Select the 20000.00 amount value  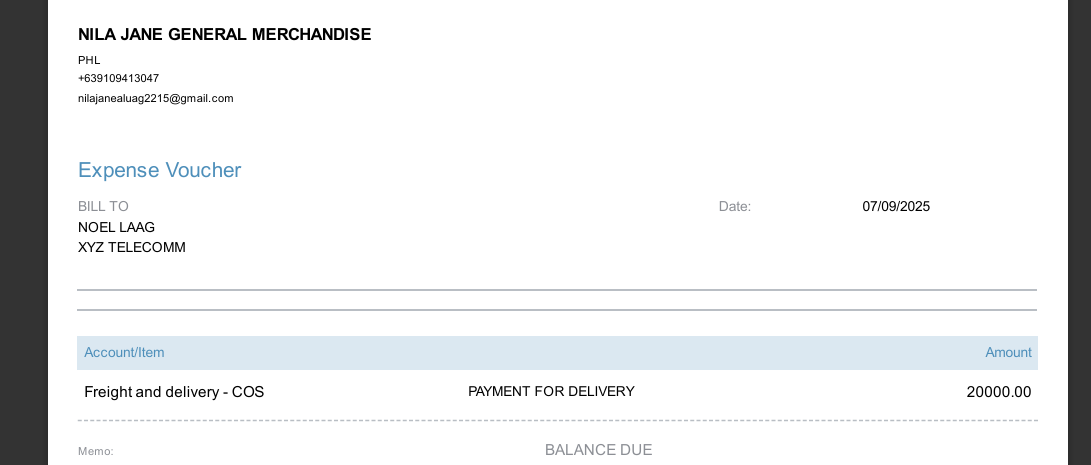point(998,392)
